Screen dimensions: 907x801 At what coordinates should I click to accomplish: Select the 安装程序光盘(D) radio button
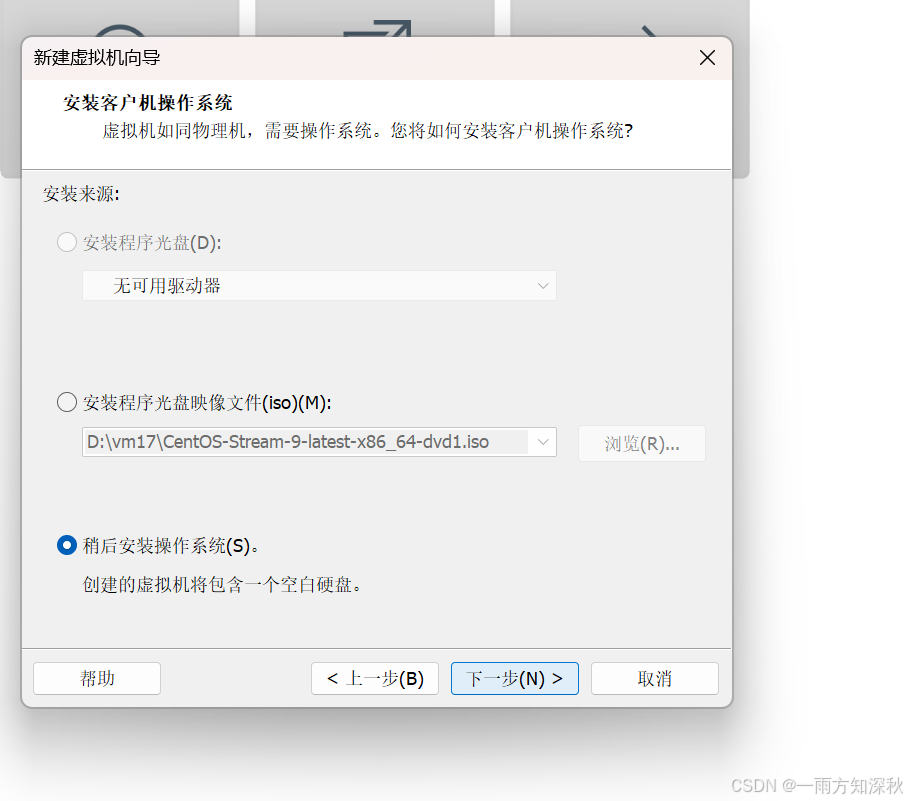point(67,242)
